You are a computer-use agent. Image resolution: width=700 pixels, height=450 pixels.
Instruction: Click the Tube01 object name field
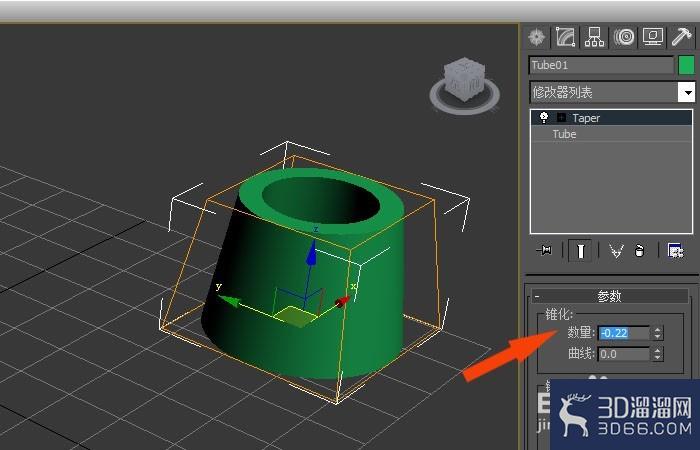[601, 65]
